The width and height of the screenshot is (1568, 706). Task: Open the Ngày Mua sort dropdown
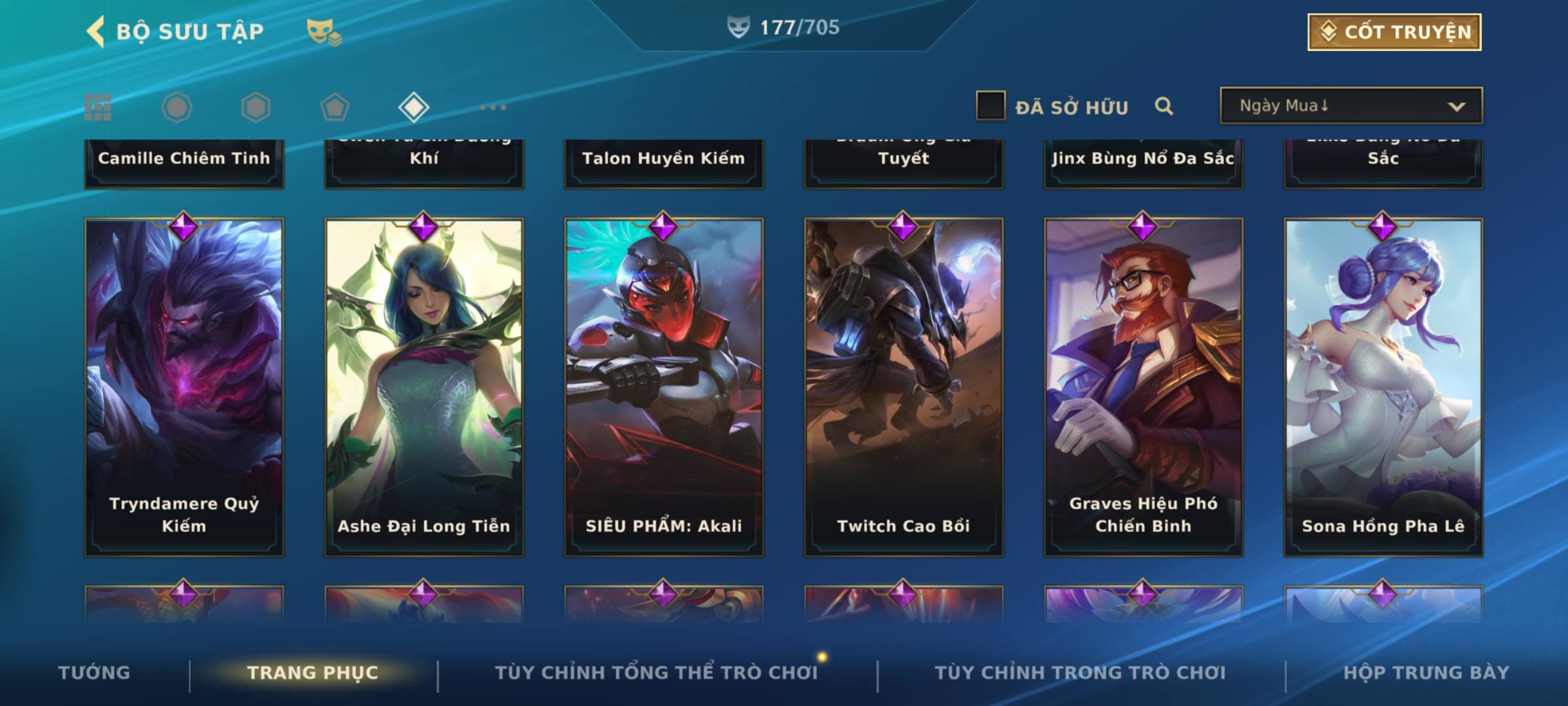pyautogui.click(x=1351, y=105)
